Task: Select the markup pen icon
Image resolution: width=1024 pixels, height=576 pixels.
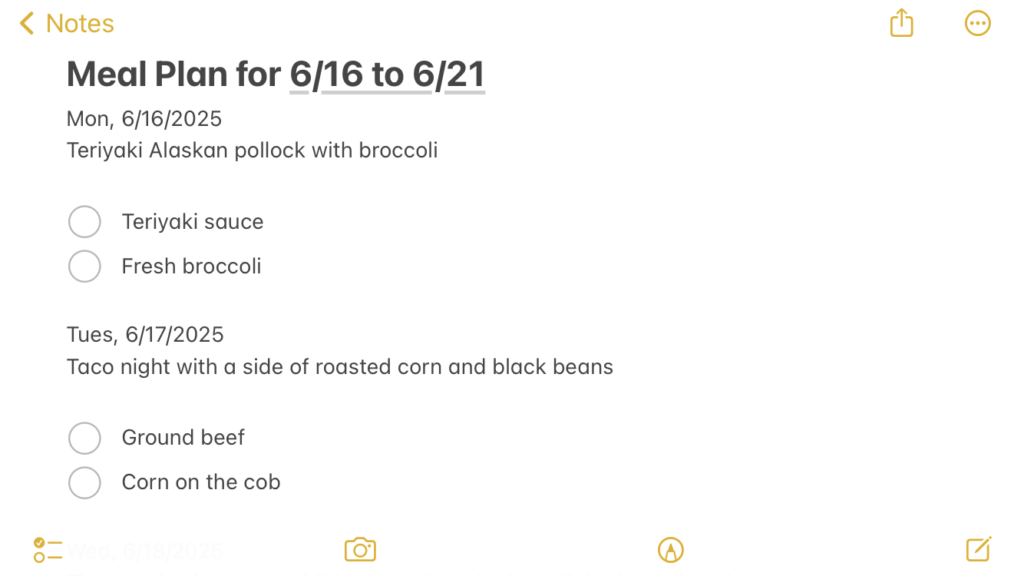Action: [x=670, y=549]
